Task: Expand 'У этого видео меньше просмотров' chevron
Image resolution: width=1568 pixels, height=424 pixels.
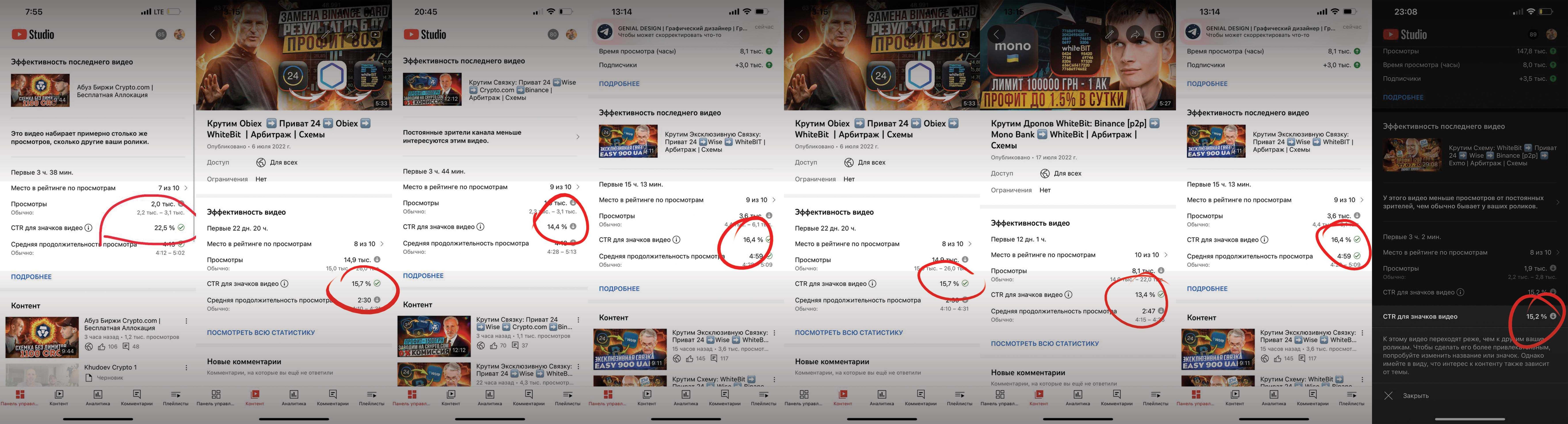Action: point(1558,203)
